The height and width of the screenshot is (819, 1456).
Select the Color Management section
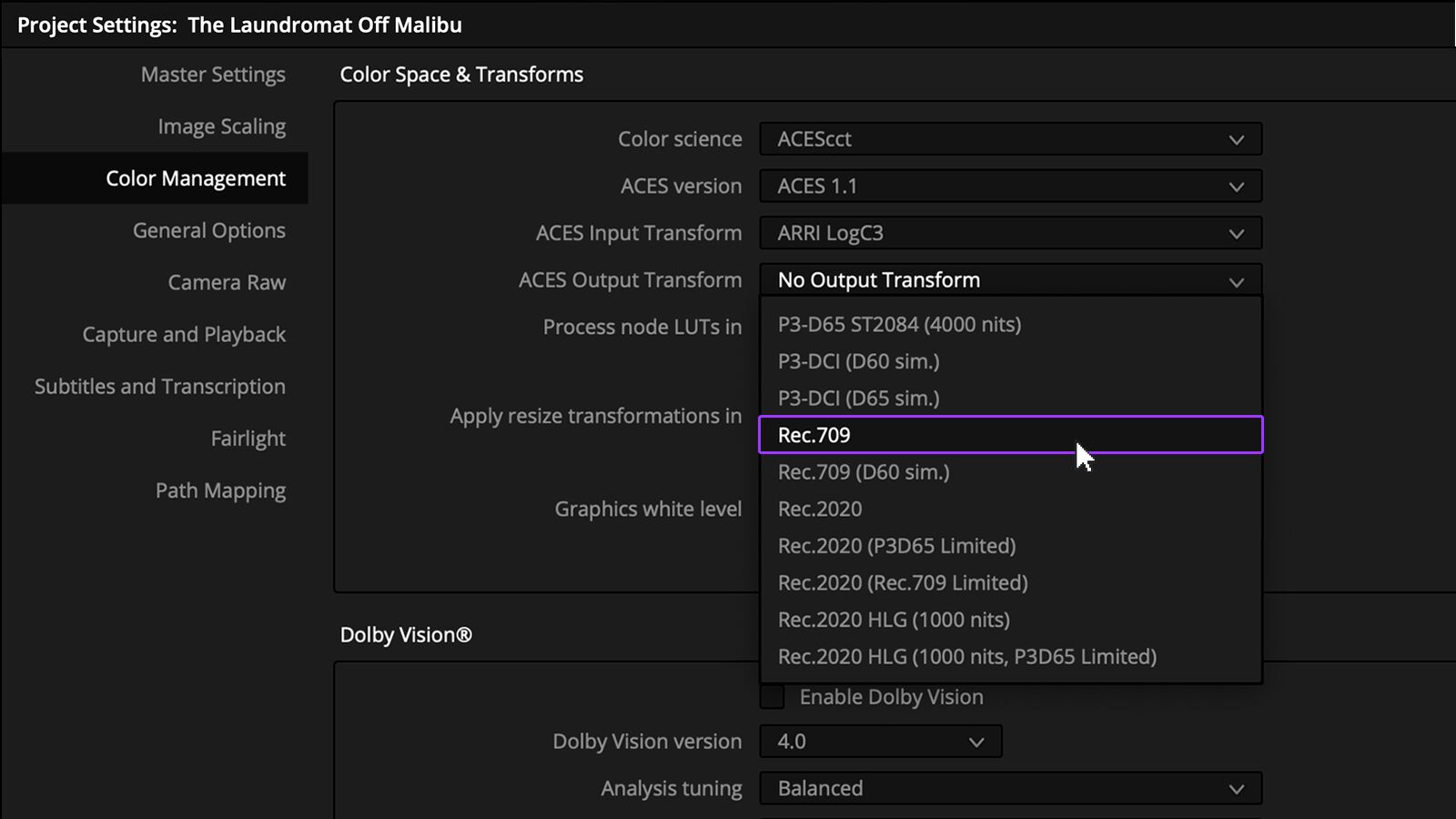tap(196, 178)
